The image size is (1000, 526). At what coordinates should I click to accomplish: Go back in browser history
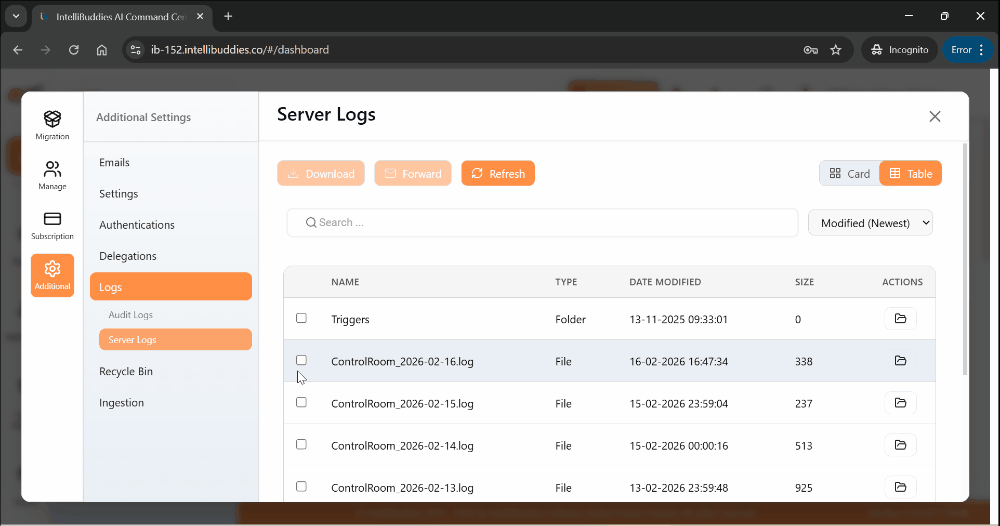[18, 50]
